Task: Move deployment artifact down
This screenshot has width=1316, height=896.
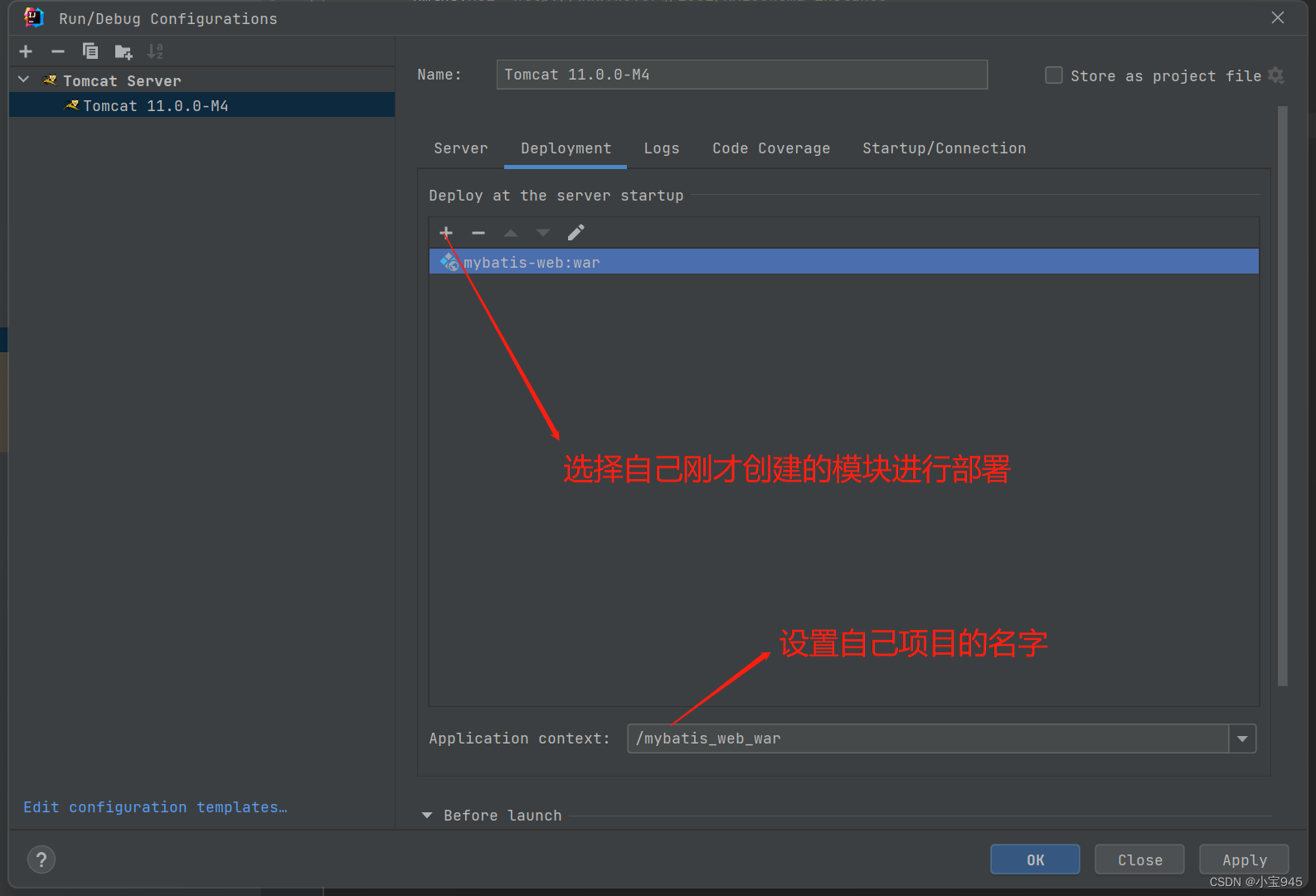Action: click(x=543, y=233)
